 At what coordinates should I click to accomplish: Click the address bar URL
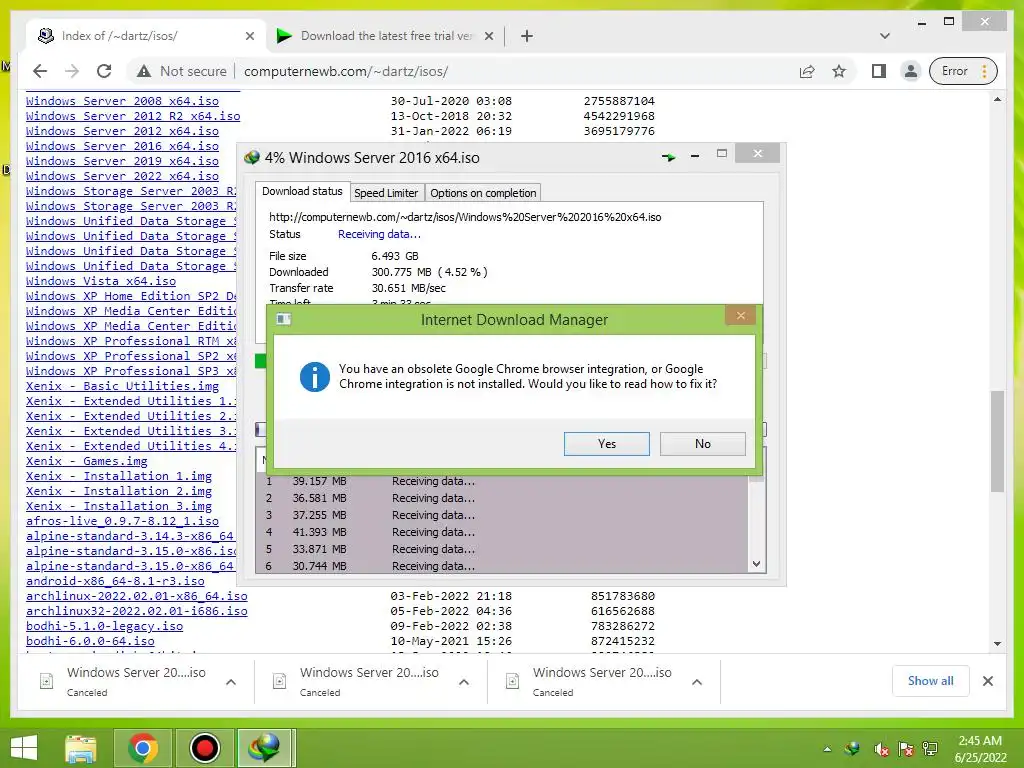point(346,71)
